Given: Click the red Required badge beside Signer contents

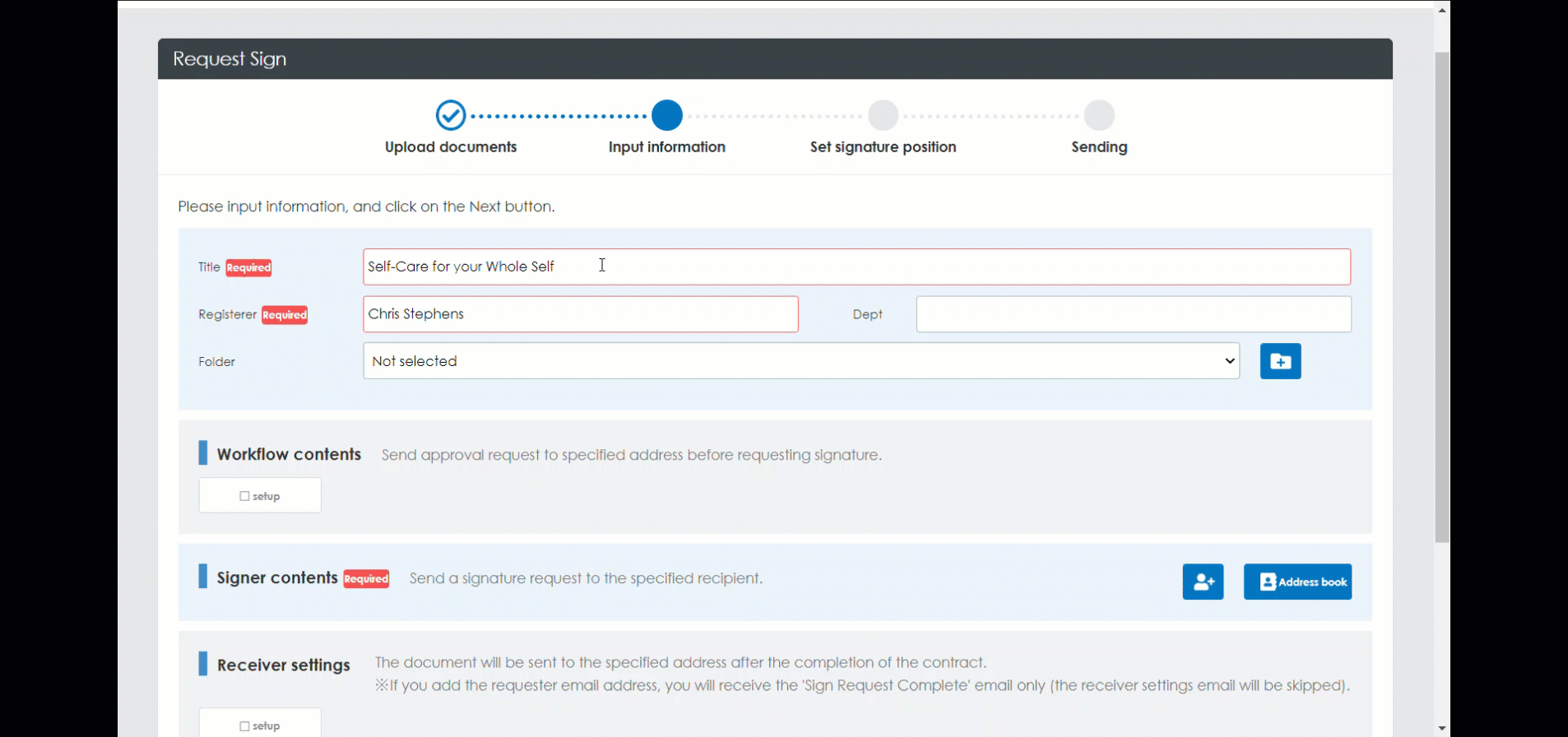Looking at the screenshot, I should [366, 579].
